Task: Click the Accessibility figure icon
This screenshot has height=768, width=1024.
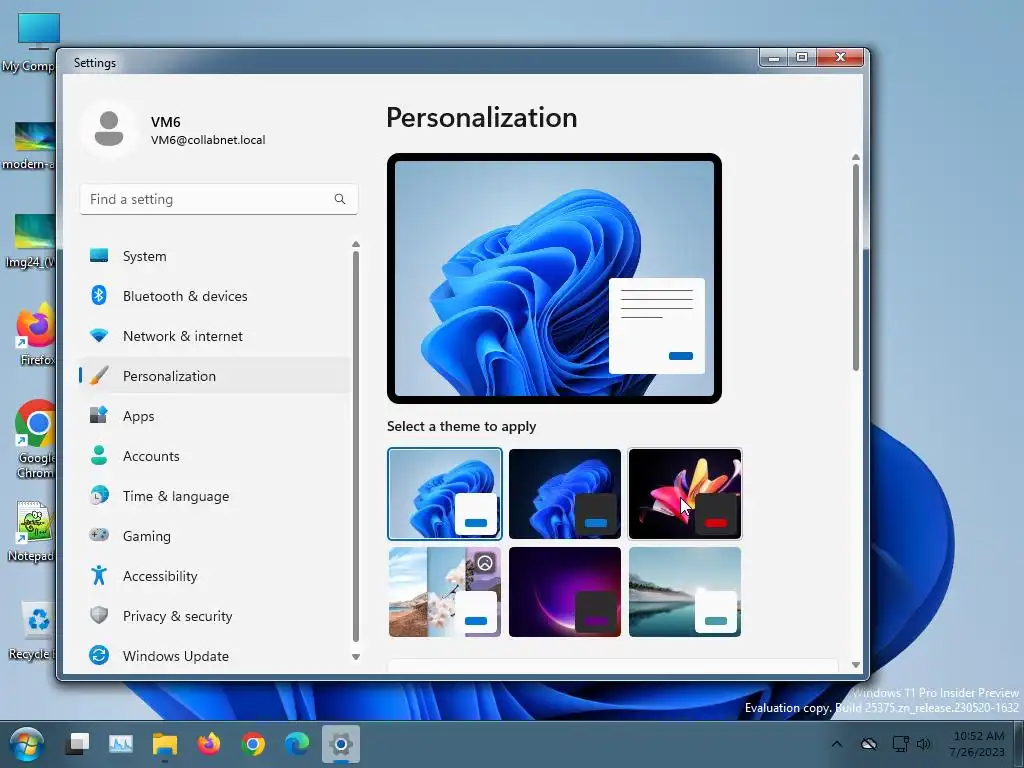Action: (x=99, y=575)
